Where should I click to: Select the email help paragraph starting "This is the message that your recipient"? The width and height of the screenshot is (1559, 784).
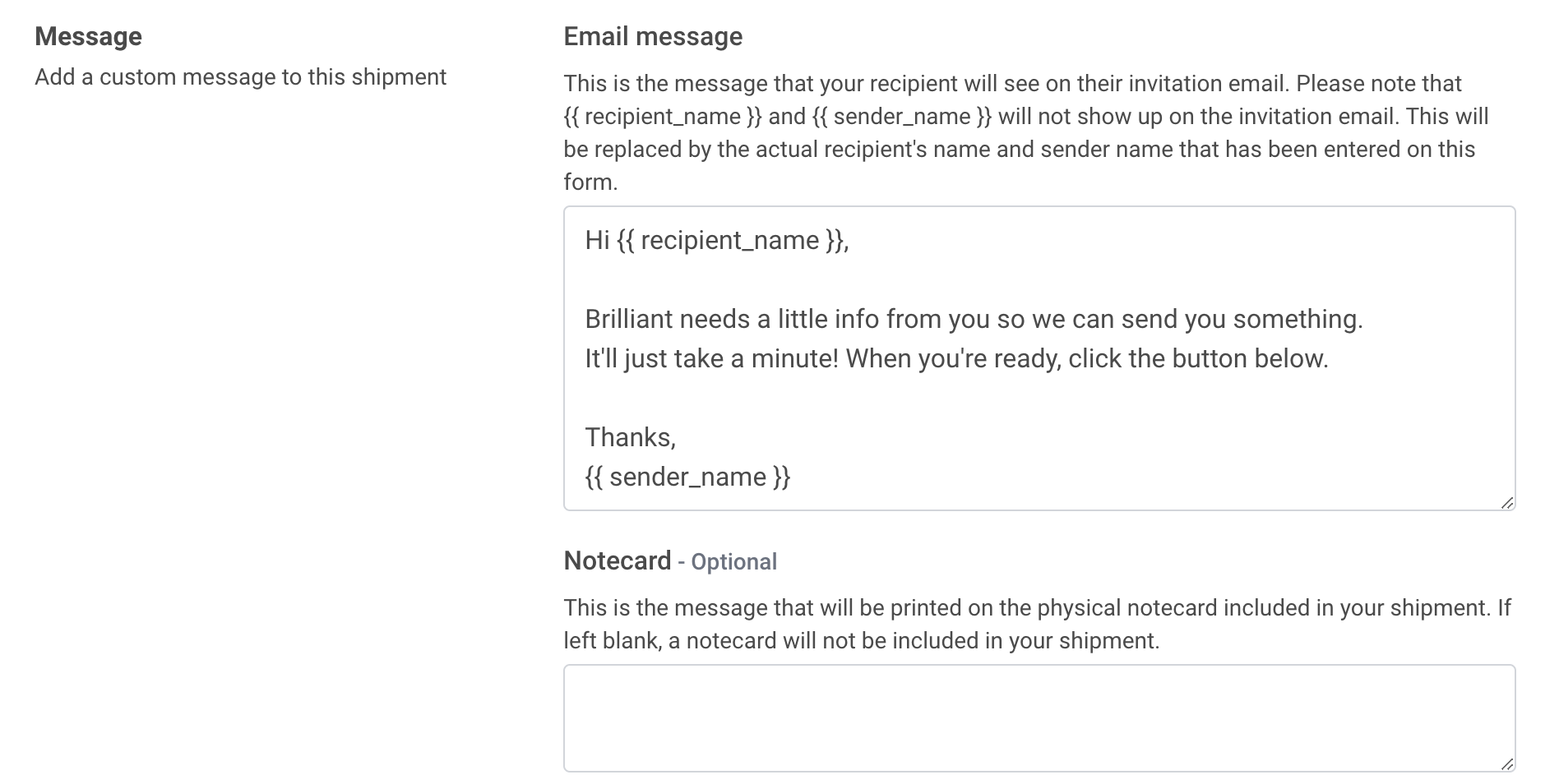[1026, 132]
